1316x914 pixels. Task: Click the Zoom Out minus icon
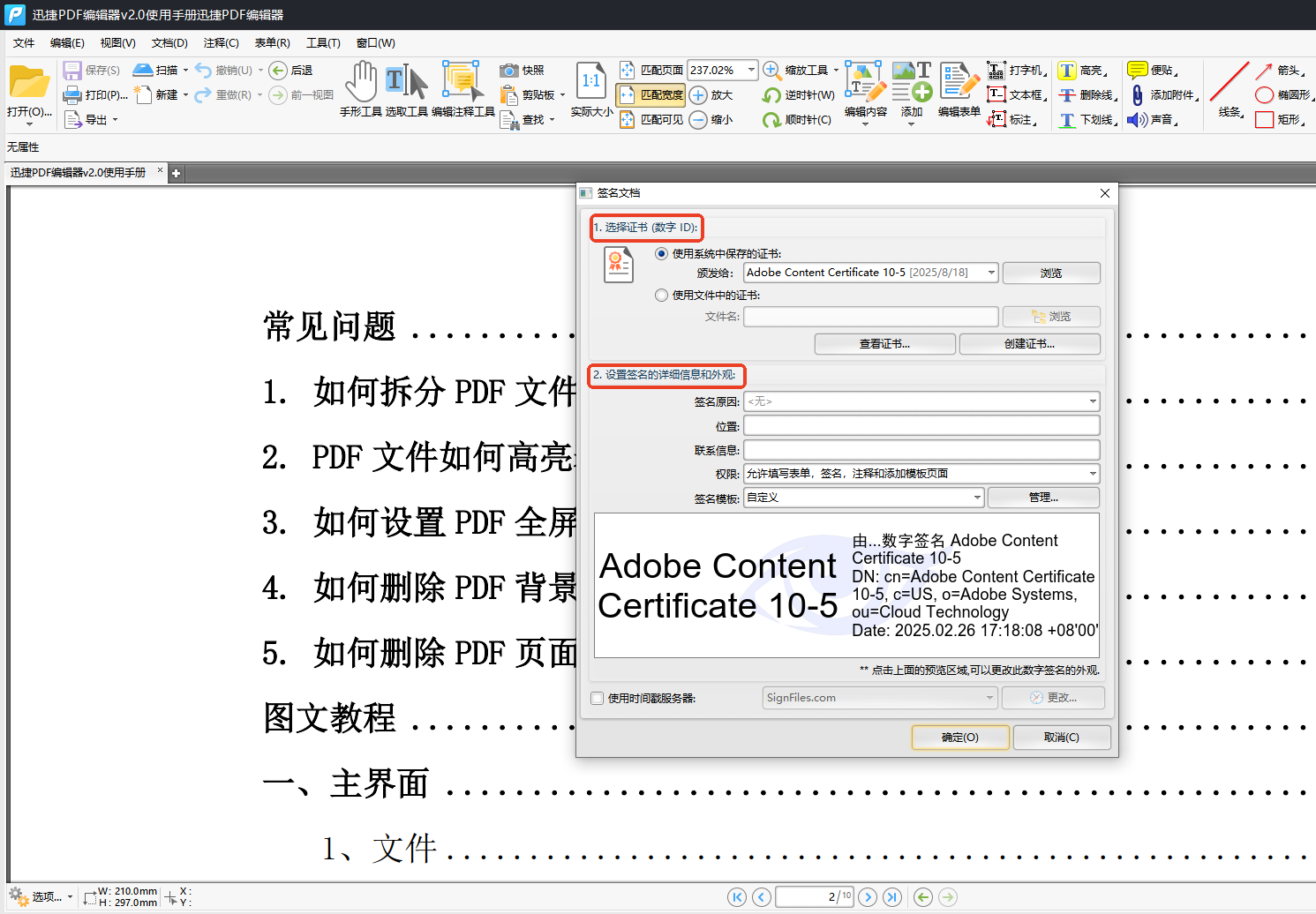(x=698, y=119)
